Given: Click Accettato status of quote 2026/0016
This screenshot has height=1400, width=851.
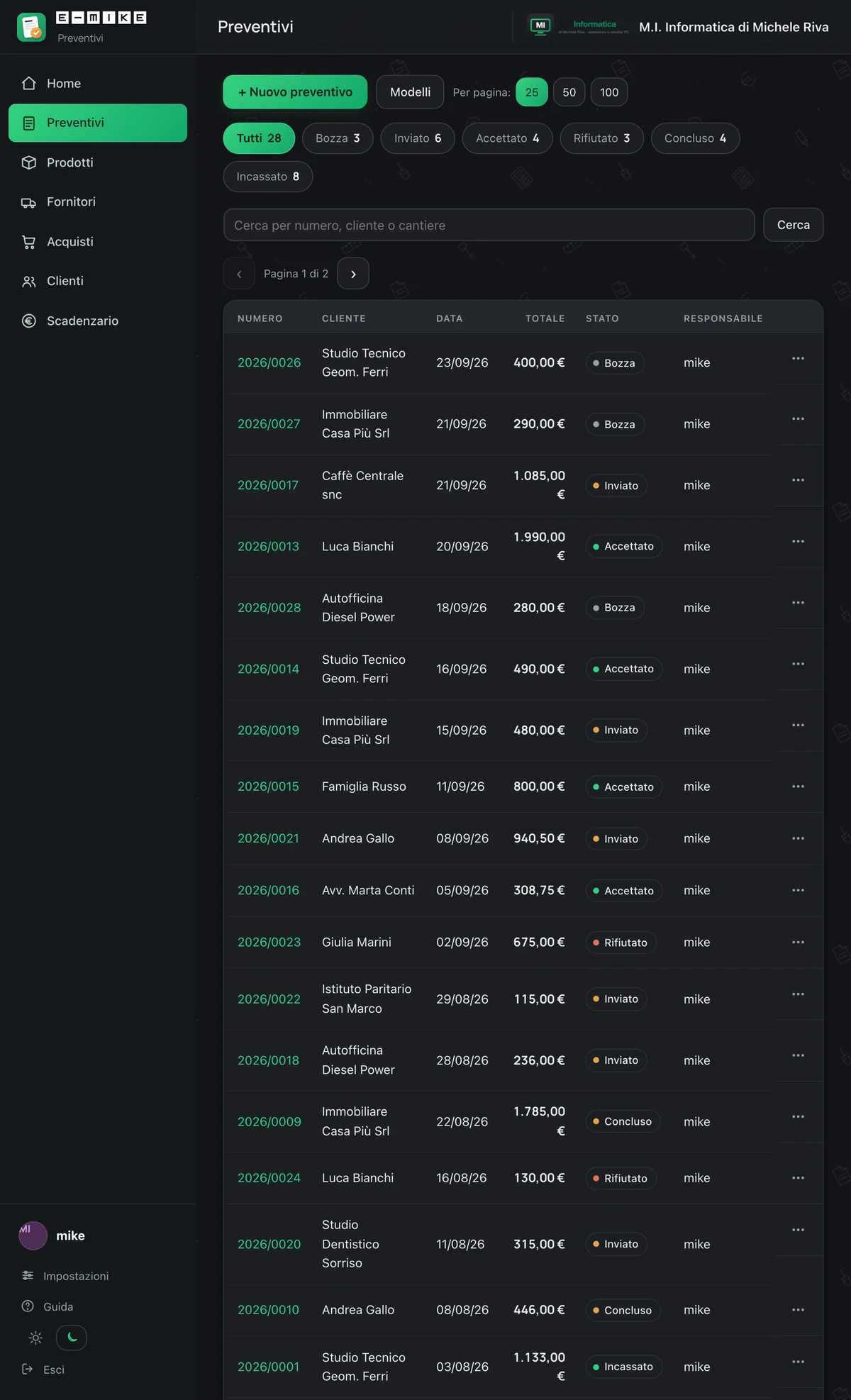Looking at the screenshot, I should 624,891.
